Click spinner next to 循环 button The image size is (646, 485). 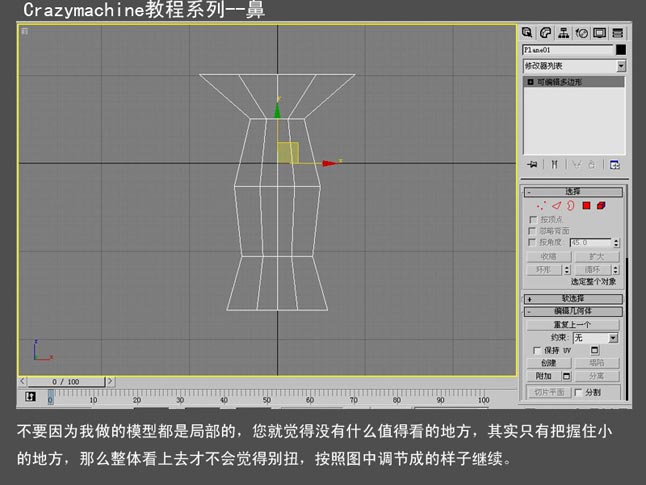tap(616, 270)
